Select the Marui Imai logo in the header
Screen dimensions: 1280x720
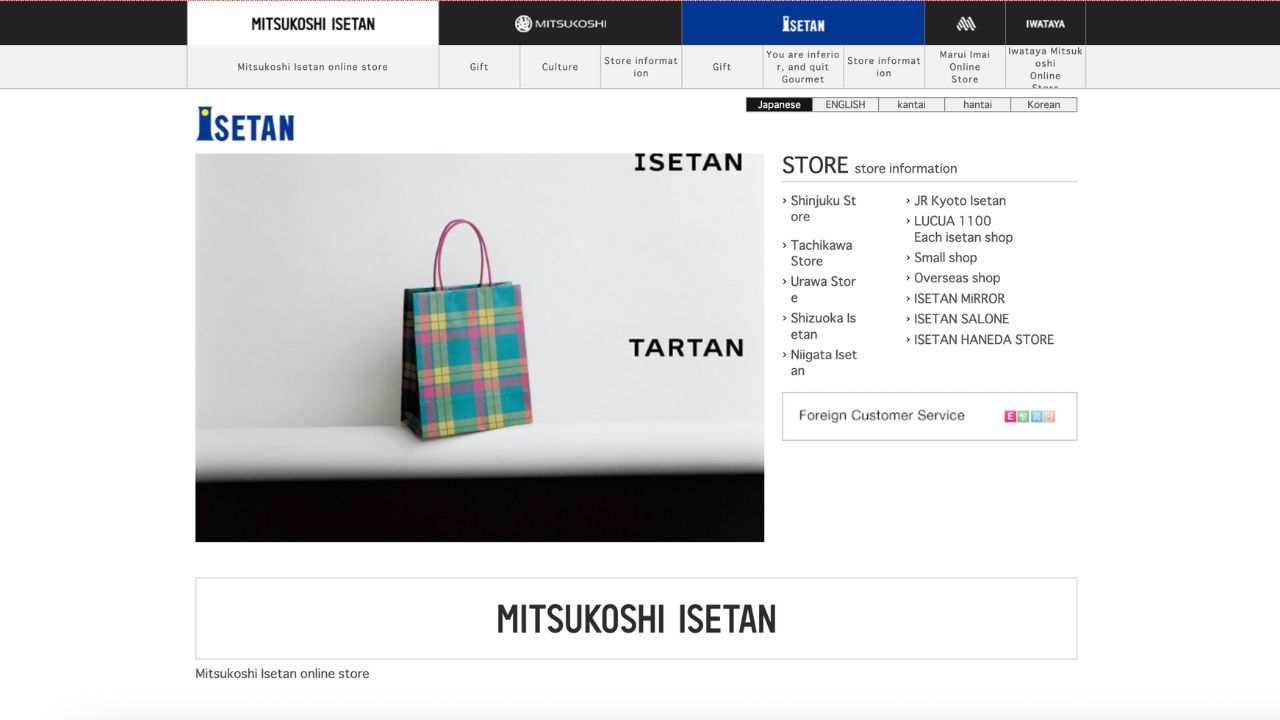click(965, 23)
